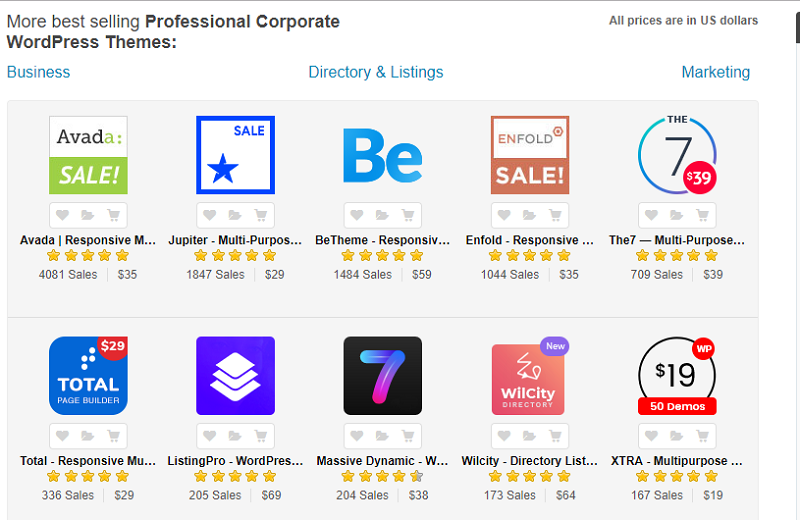Open the Jupiter SALE thumbnail
This screenshot has height=520, width=800.
click(235, 155)
